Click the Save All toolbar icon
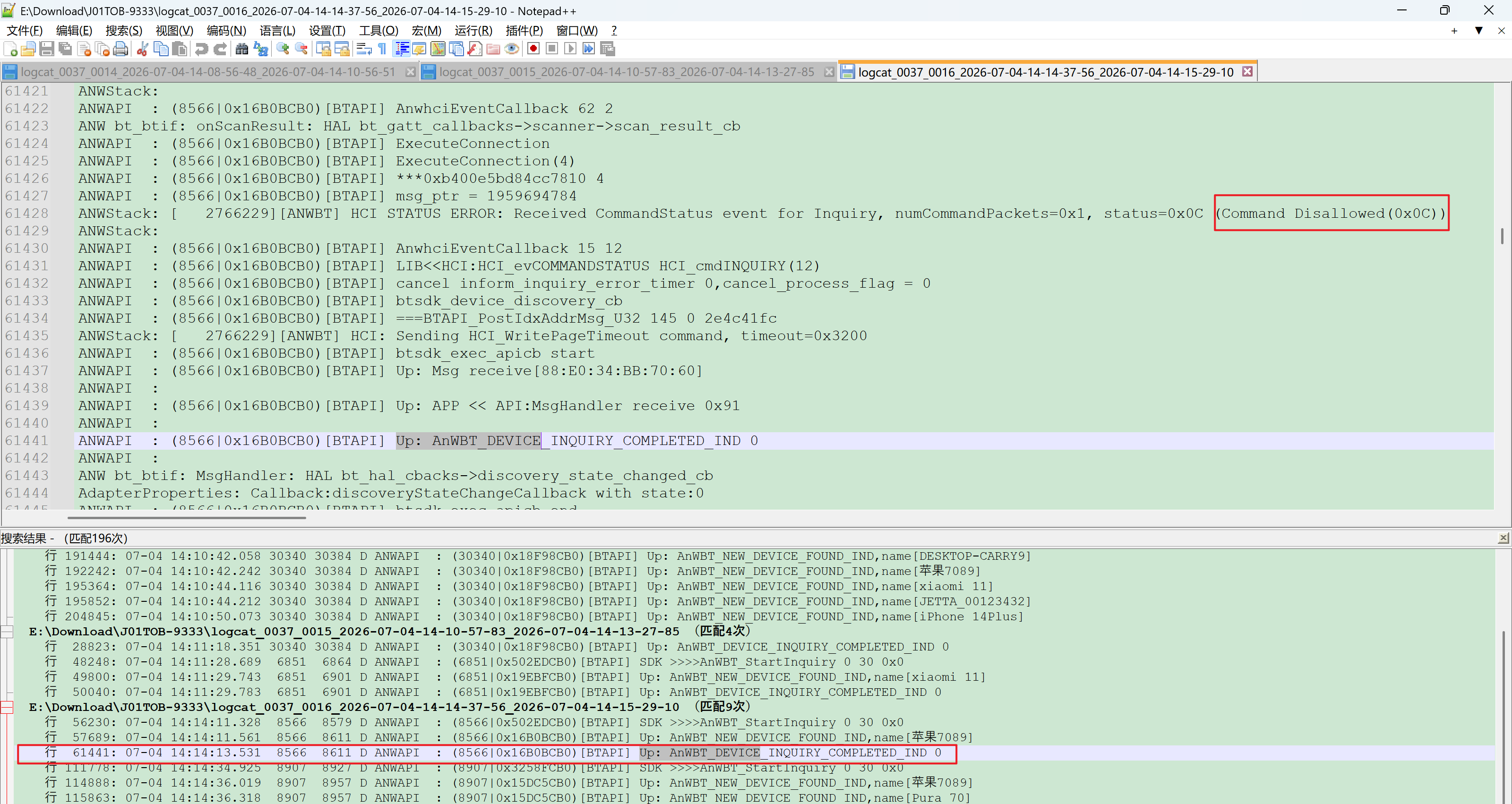The width and height of the screenshot is (1512, 804). pos(66,49)
